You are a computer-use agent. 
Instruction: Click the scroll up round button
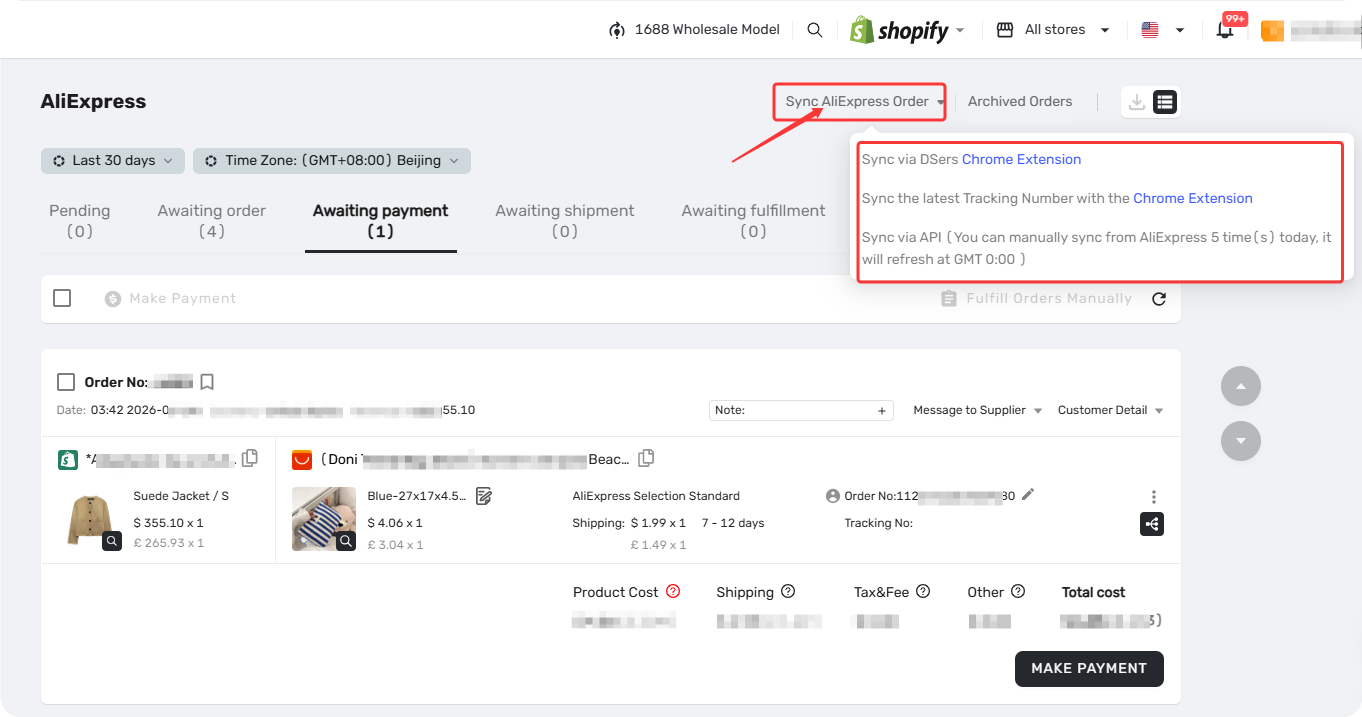coord(1241,386)
